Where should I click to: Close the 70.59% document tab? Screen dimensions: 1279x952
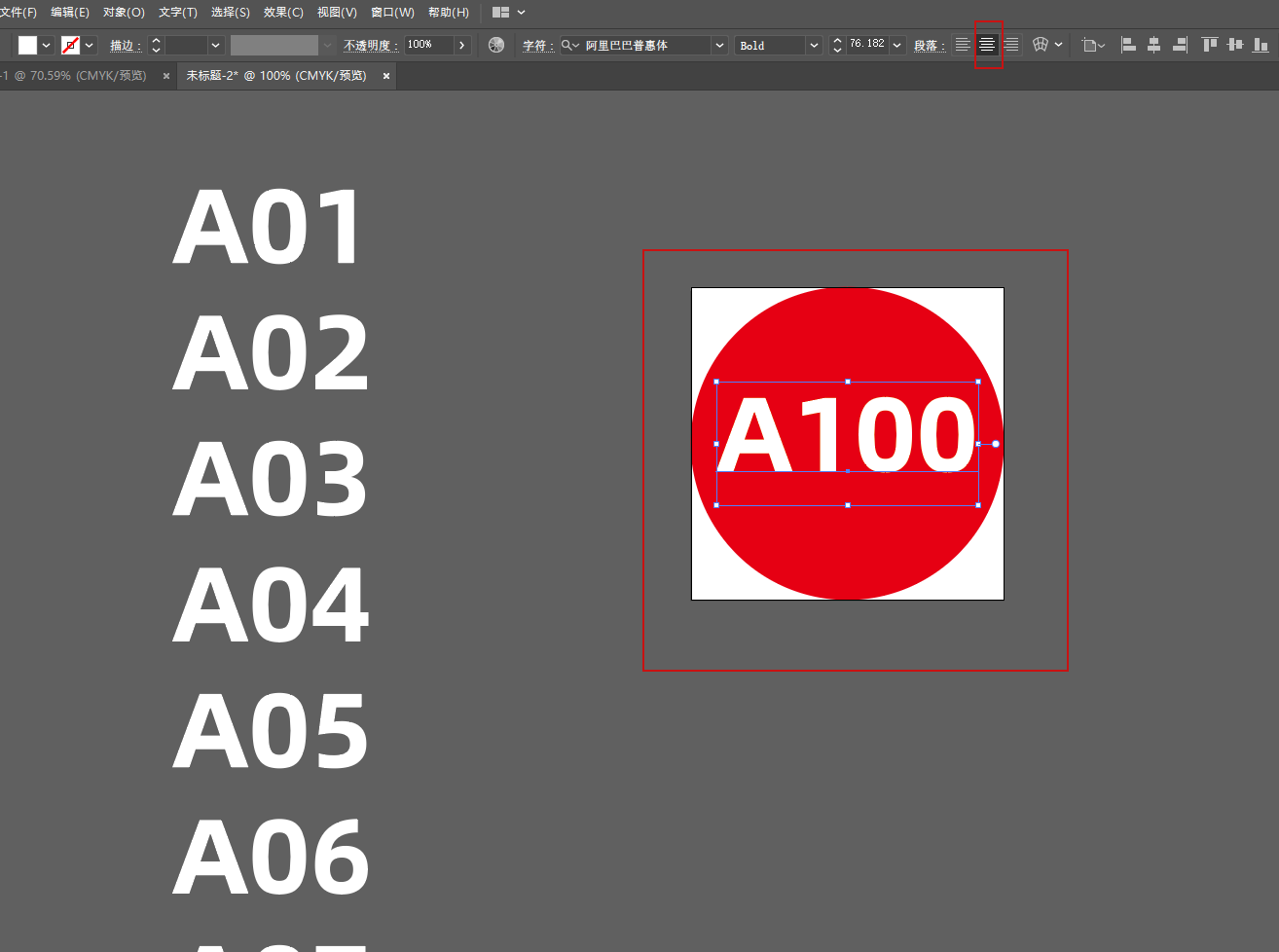[166, 76]
